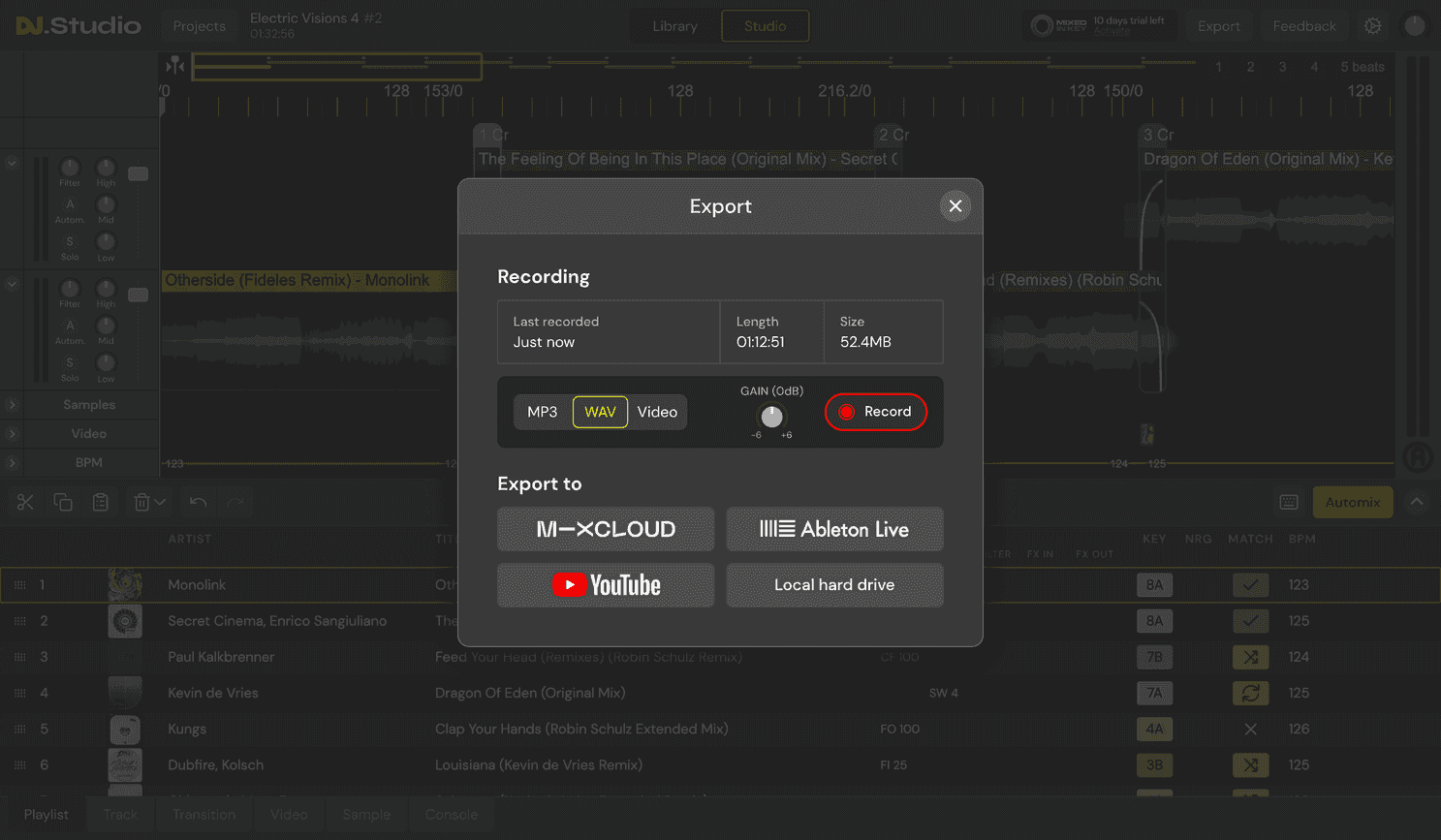The height and width of the screenshot is (840, 1441).
Task: Switch to the Library tab
Action: 674,26
